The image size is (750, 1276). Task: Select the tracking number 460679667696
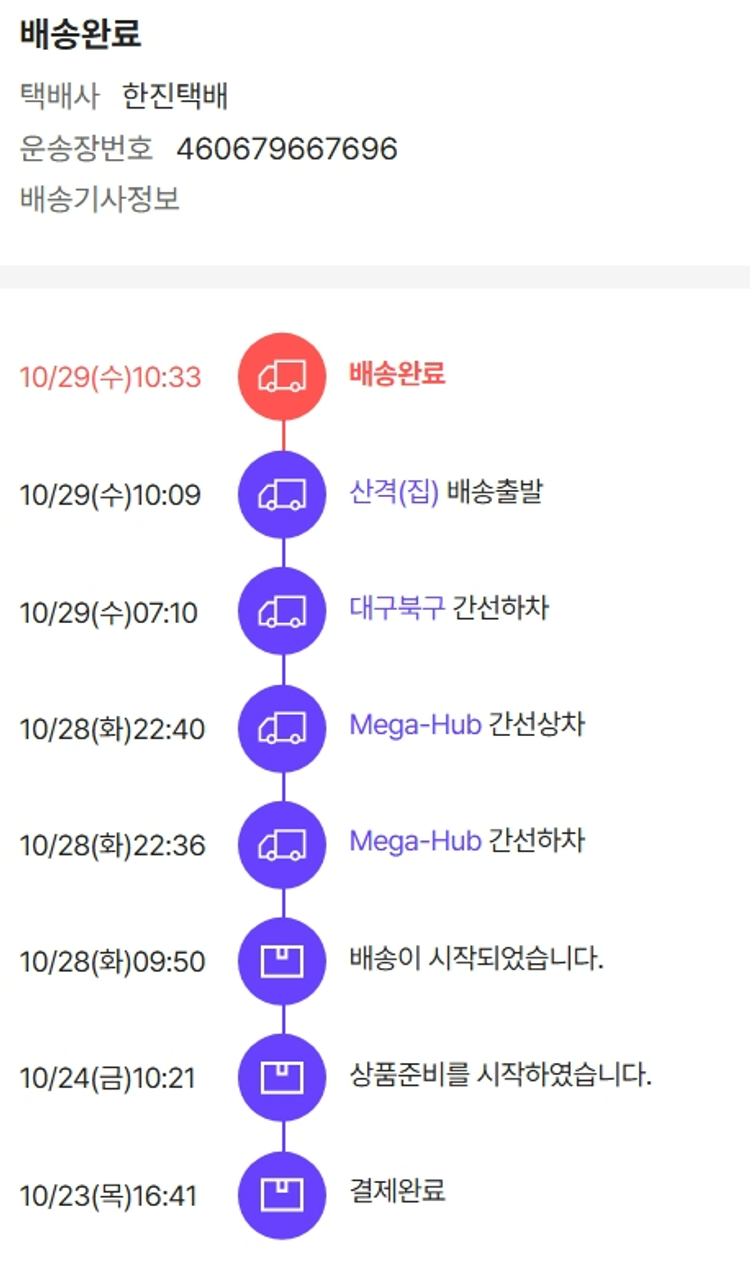(287, 149)
